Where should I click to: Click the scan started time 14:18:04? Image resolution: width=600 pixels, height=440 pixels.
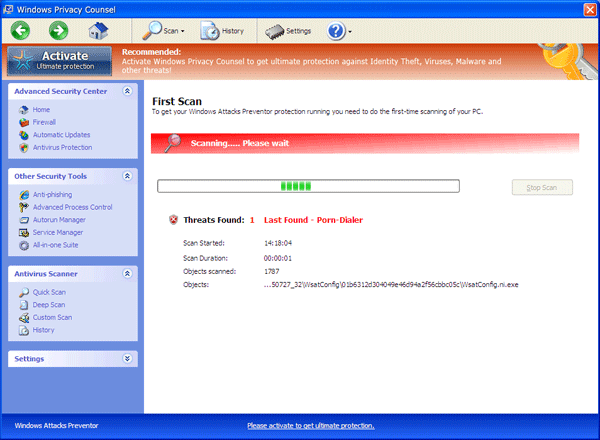[278, 243]
